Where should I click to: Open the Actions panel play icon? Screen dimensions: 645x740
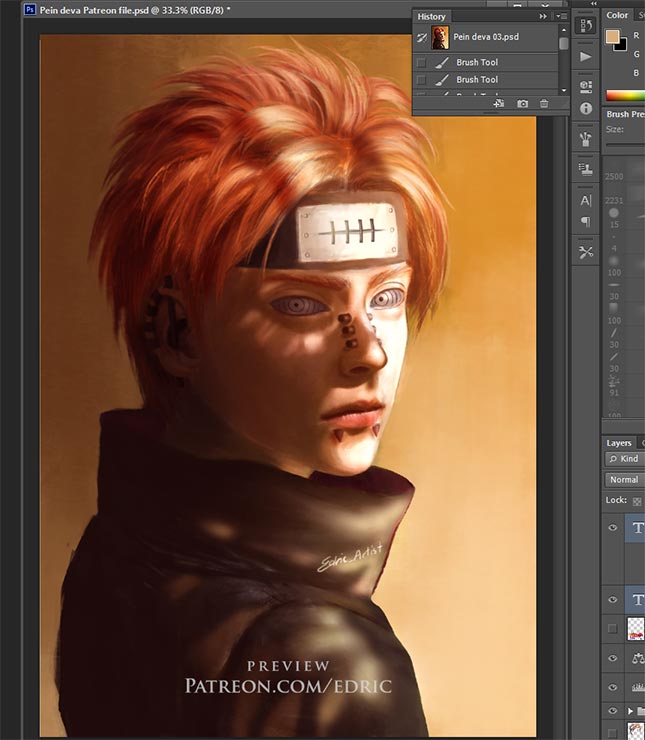[x=586, y=57]
